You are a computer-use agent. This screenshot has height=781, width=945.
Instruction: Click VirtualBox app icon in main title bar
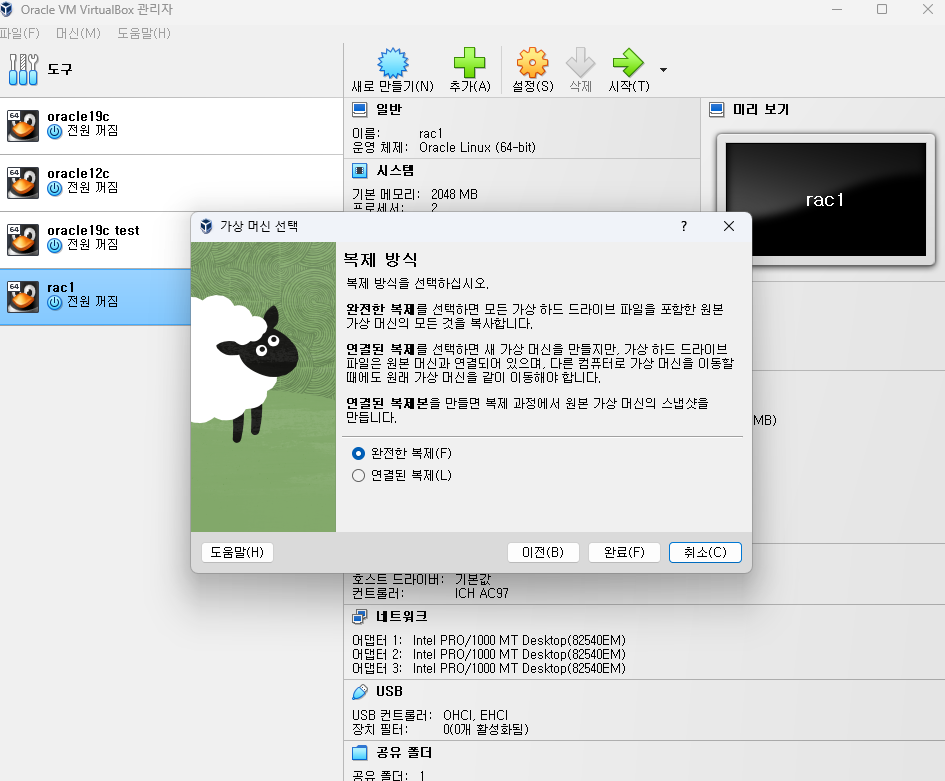click(6, 9)
